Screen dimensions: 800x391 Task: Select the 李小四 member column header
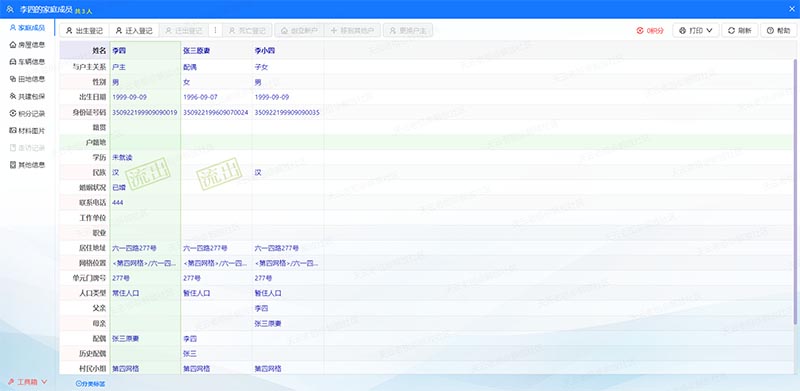[288, 51]
